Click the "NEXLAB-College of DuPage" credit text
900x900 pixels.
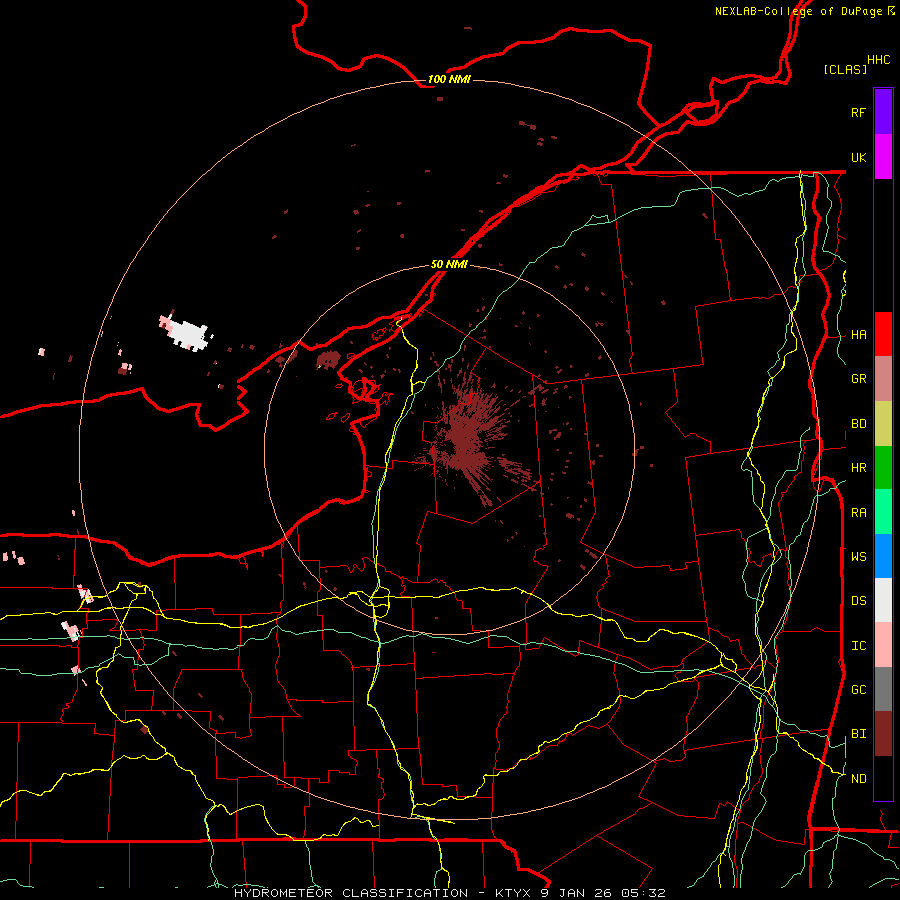pyautogui.click(x=798, y=11)
